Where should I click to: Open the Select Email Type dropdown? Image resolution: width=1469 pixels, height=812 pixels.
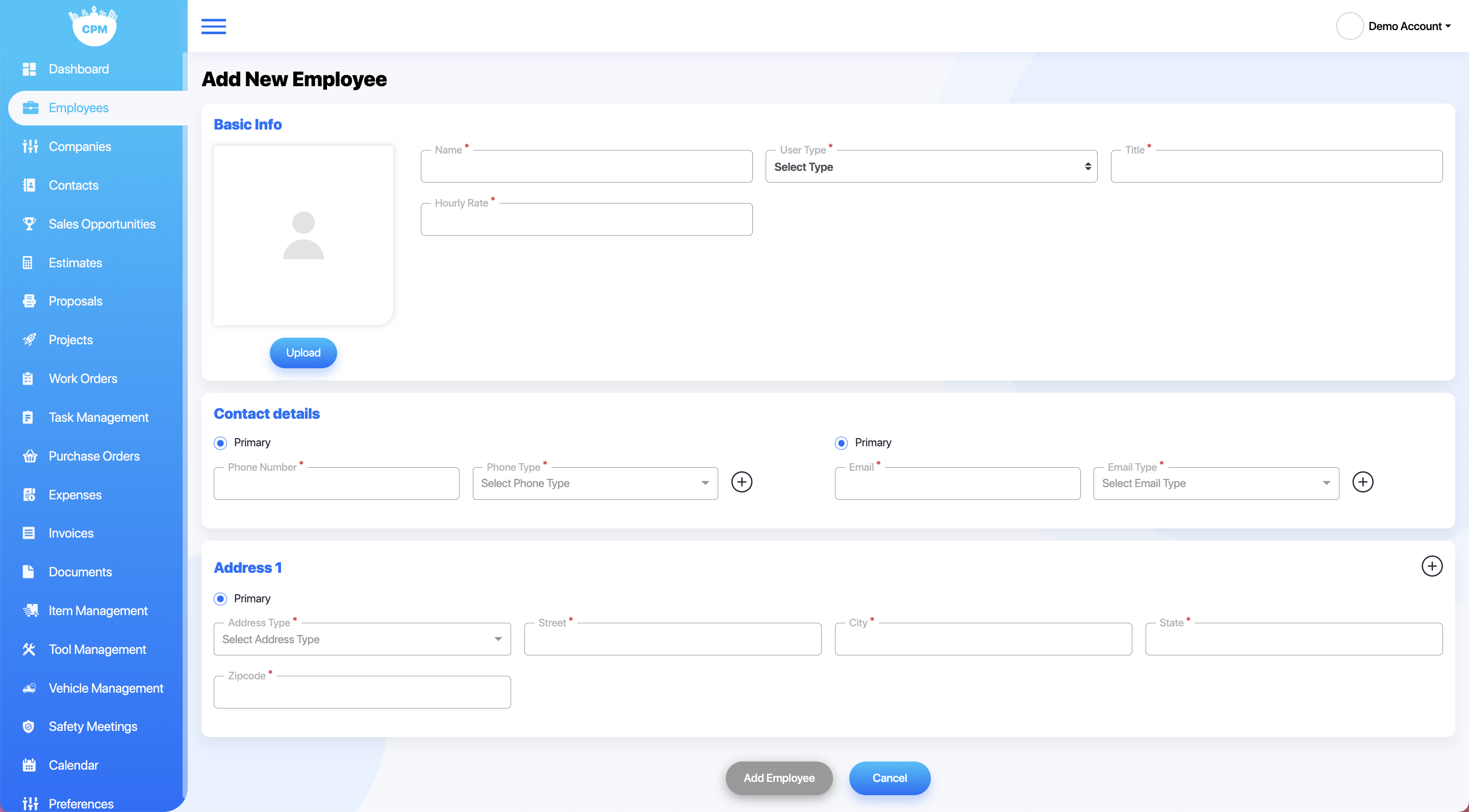coord(1216,484)
